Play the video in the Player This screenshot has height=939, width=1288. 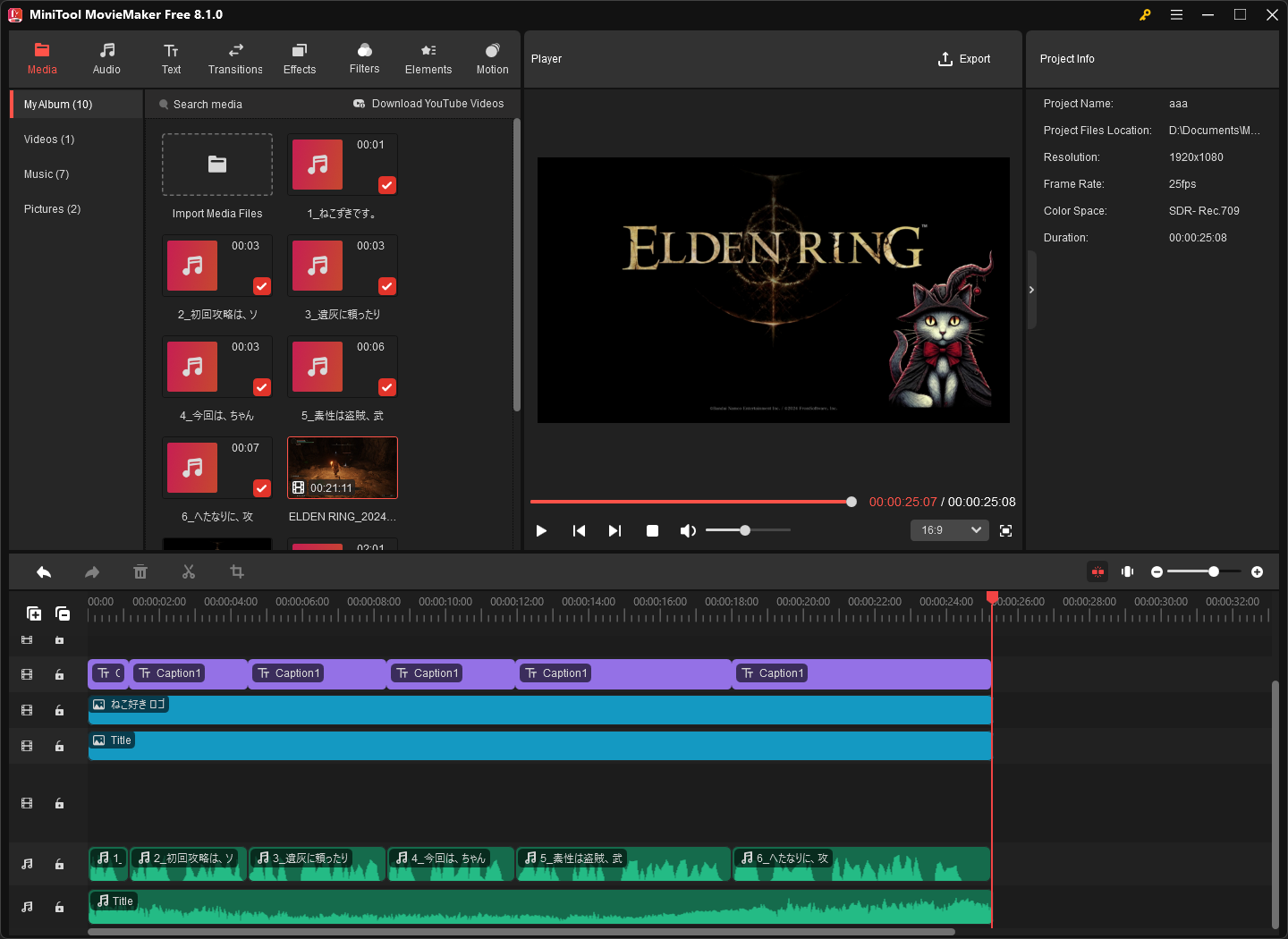(541, 531)
